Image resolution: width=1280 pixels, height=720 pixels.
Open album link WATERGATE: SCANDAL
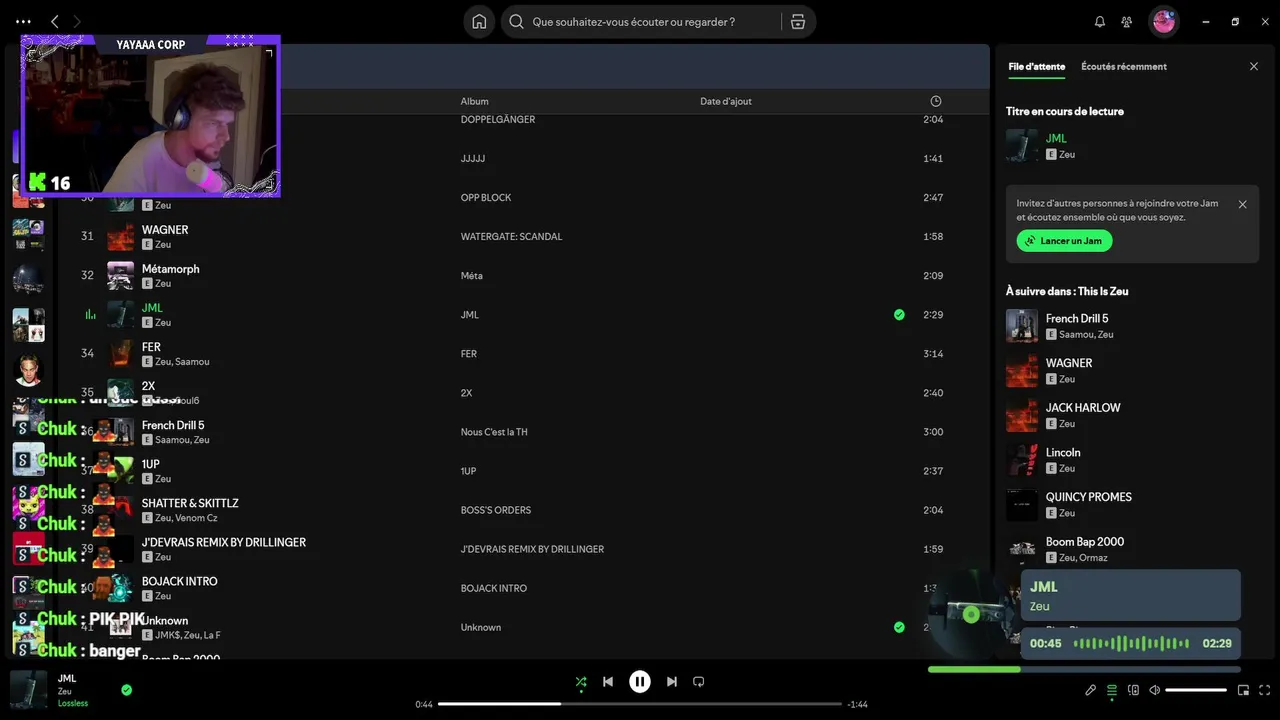pyautogui.click(x=511, y=237)
